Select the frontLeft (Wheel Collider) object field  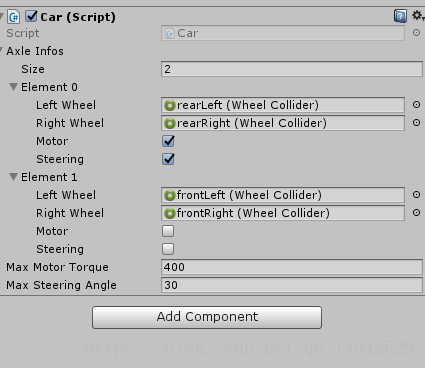pyautogui.click(x=283, y=195)
